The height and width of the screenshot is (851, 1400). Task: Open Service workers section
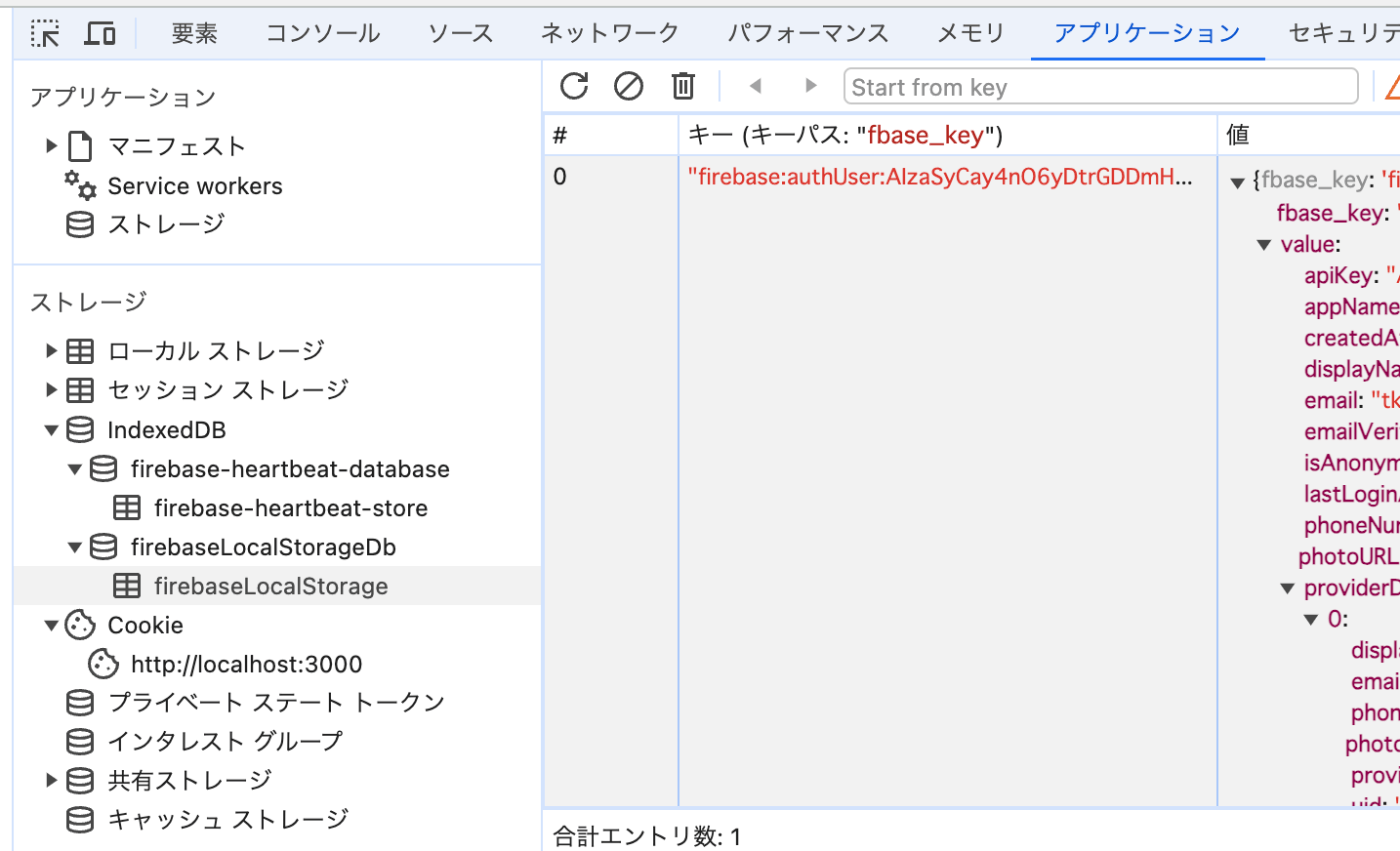[x=195, y=186]
